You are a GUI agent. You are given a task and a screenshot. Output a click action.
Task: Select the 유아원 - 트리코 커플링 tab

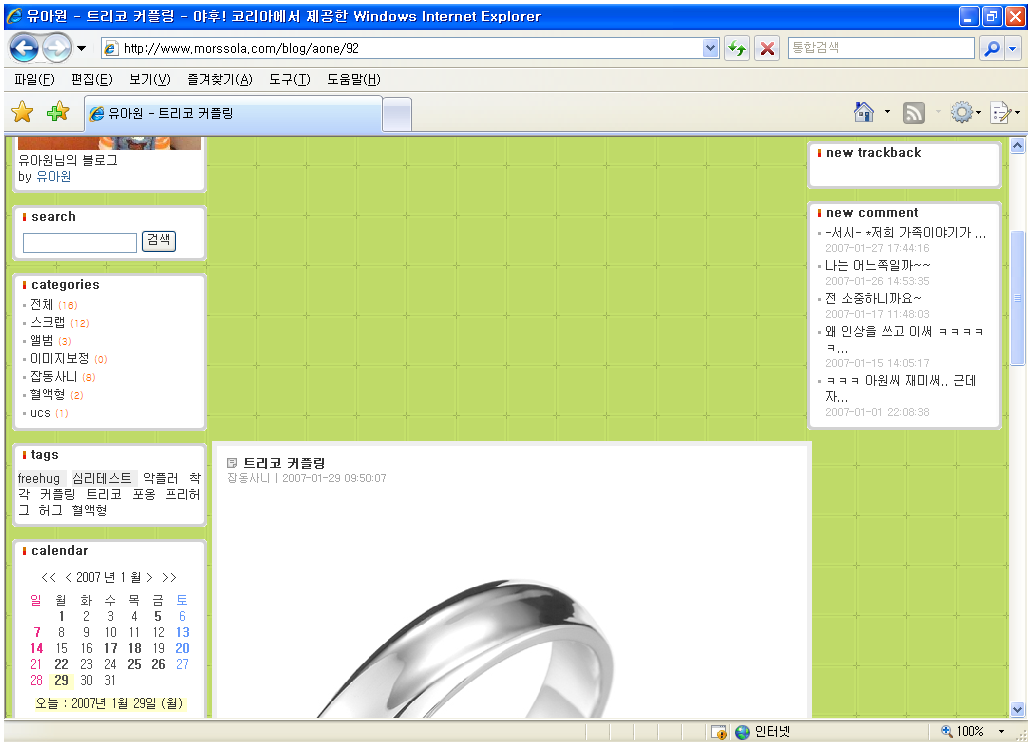click(x=234, y=114)
